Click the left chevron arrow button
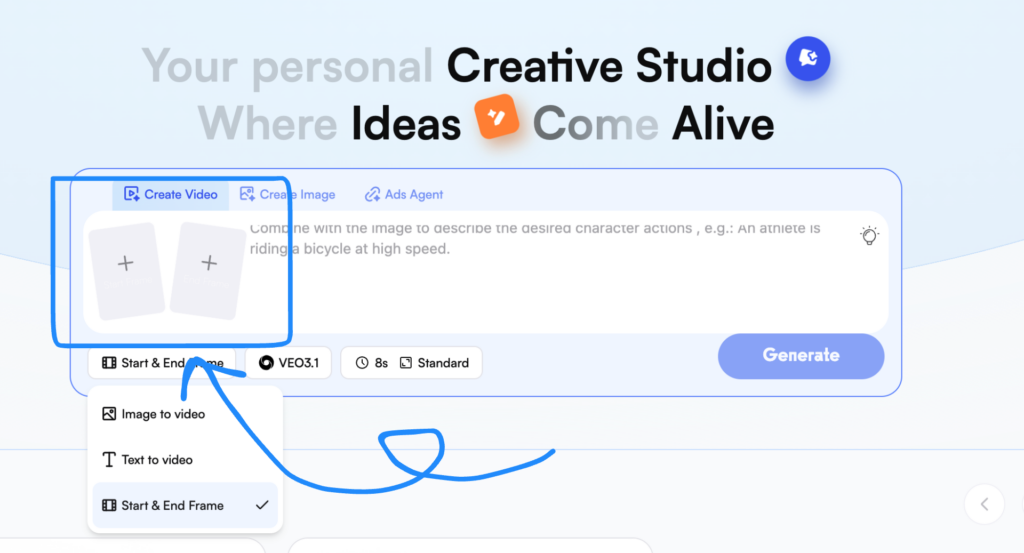 [x=984, y=505]
